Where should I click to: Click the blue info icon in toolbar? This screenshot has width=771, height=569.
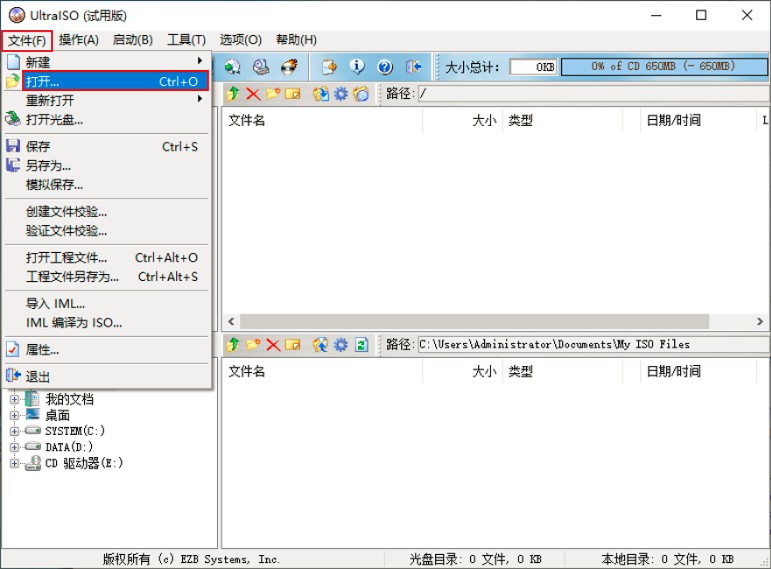(x=357, y=67)
